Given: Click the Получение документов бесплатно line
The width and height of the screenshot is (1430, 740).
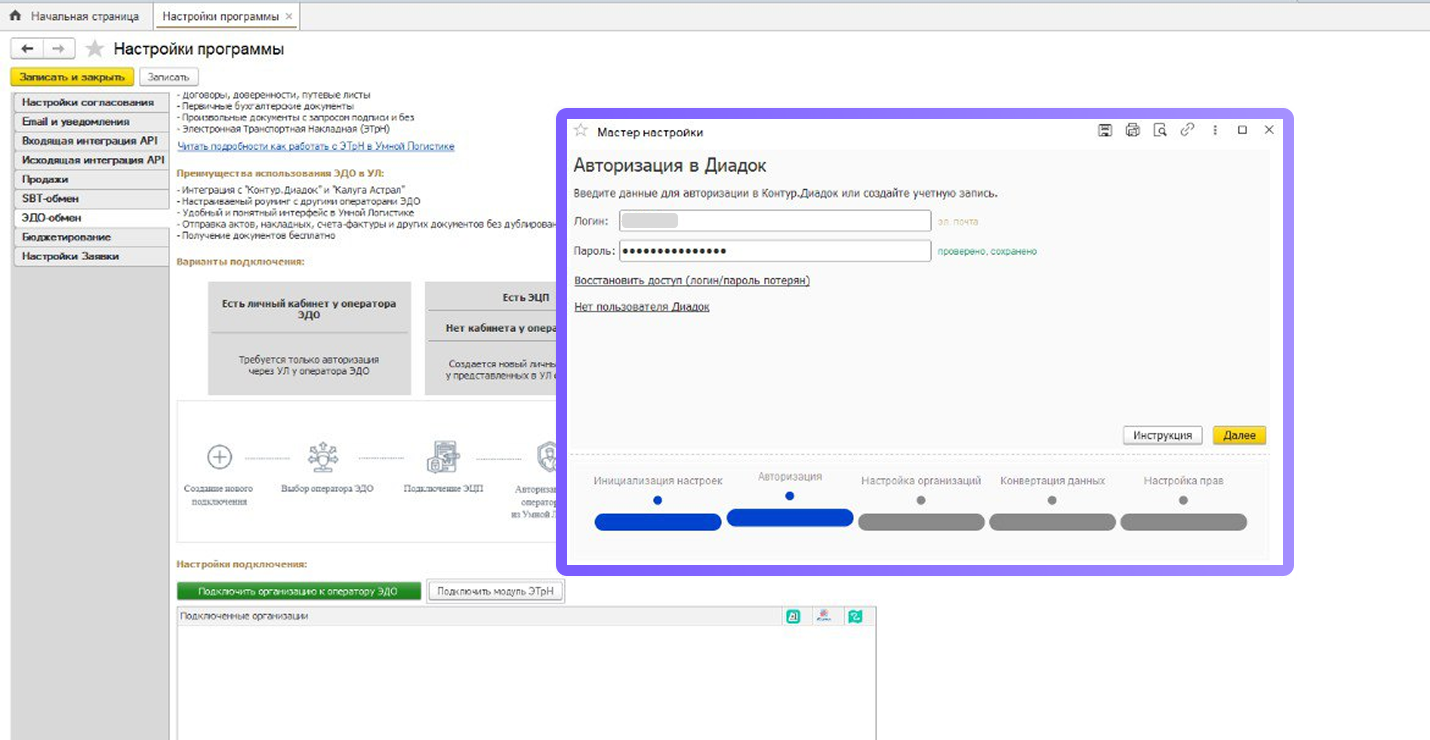Looking at the screenshot, I should 256,236.
